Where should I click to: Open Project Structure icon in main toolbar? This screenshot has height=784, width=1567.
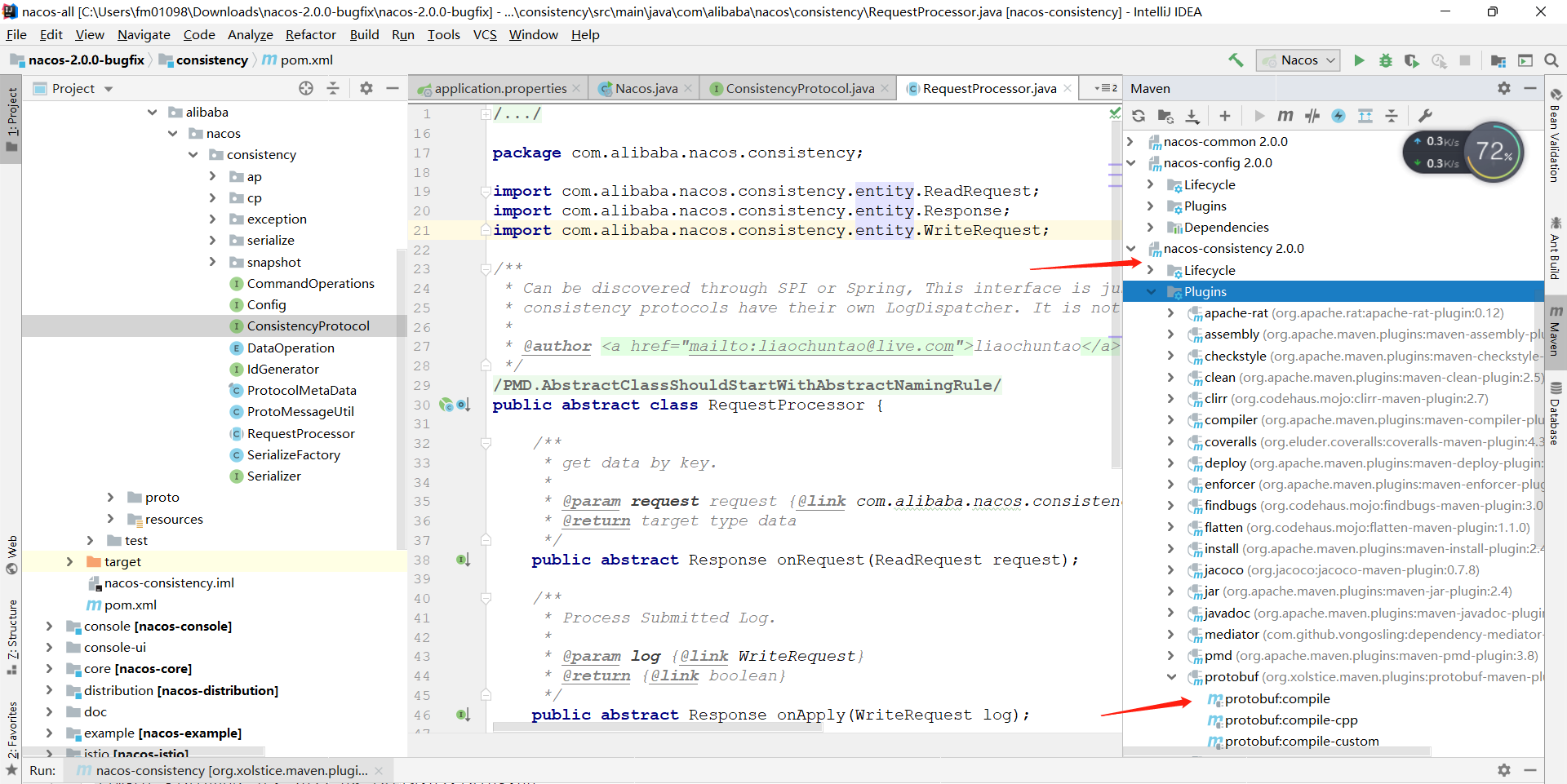(1498, 60)
